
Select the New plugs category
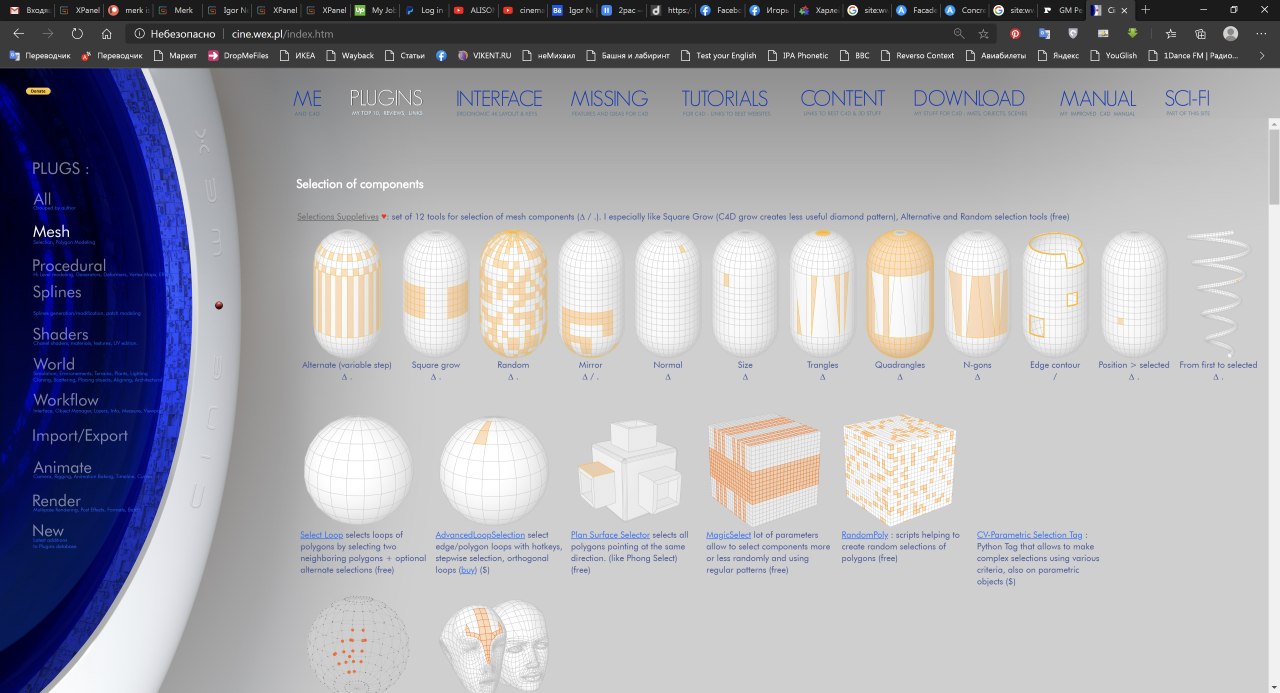tap(48, 531)
